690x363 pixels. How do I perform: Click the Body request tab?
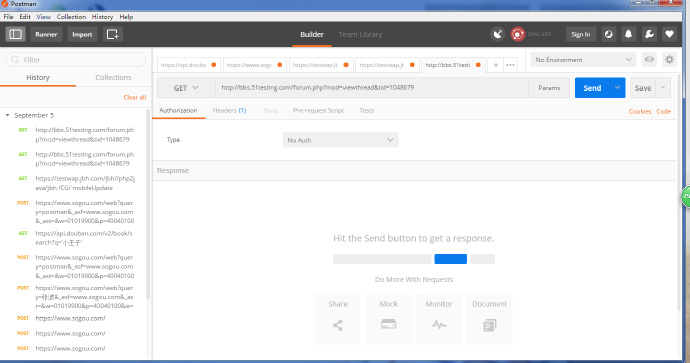click(271, 110)
